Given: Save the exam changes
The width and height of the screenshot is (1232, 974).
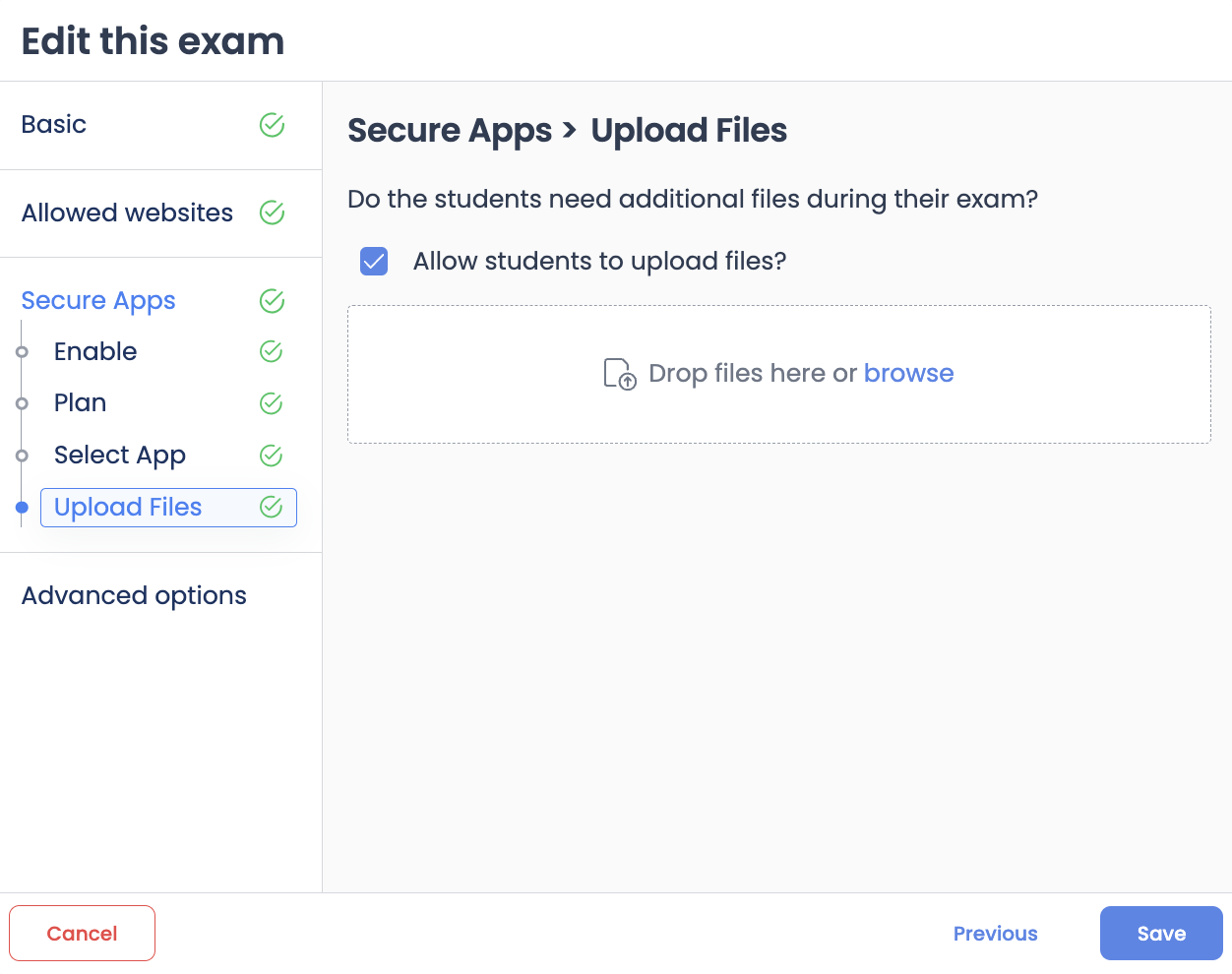Looking at the screenshot, I should pyautogui.click(x=1161, y=933).
